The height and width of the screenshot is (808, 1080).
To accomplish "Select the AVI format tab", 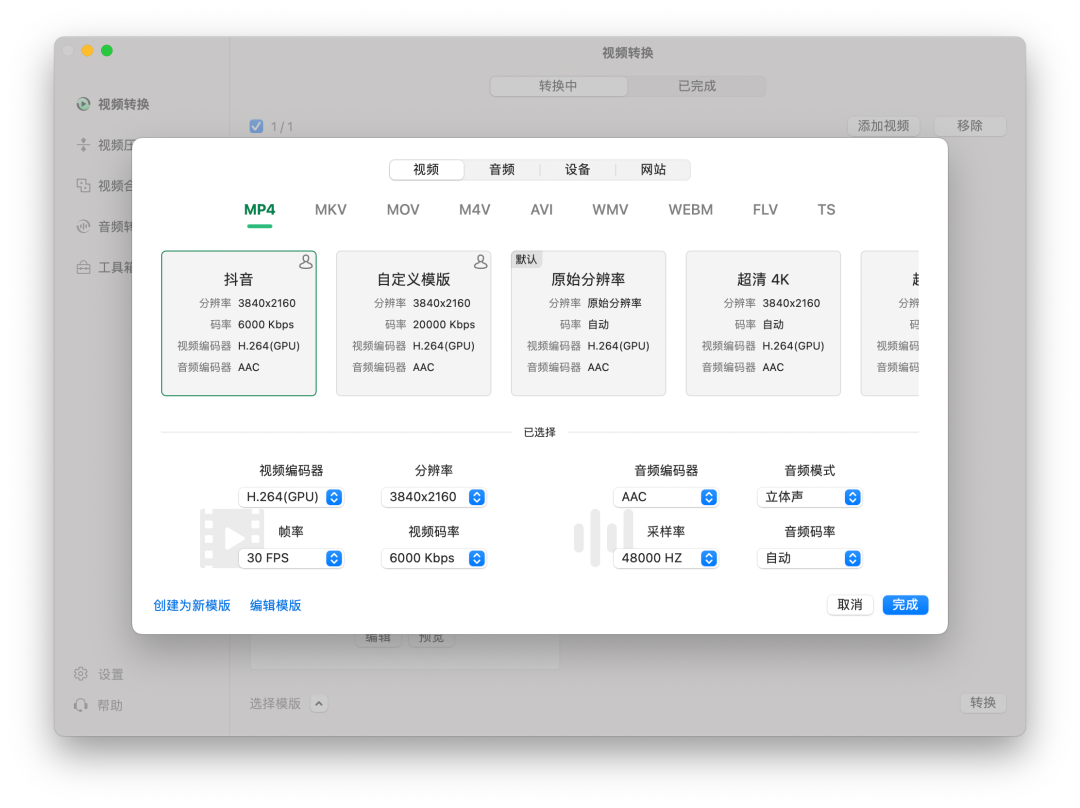I will coord(541,209).
